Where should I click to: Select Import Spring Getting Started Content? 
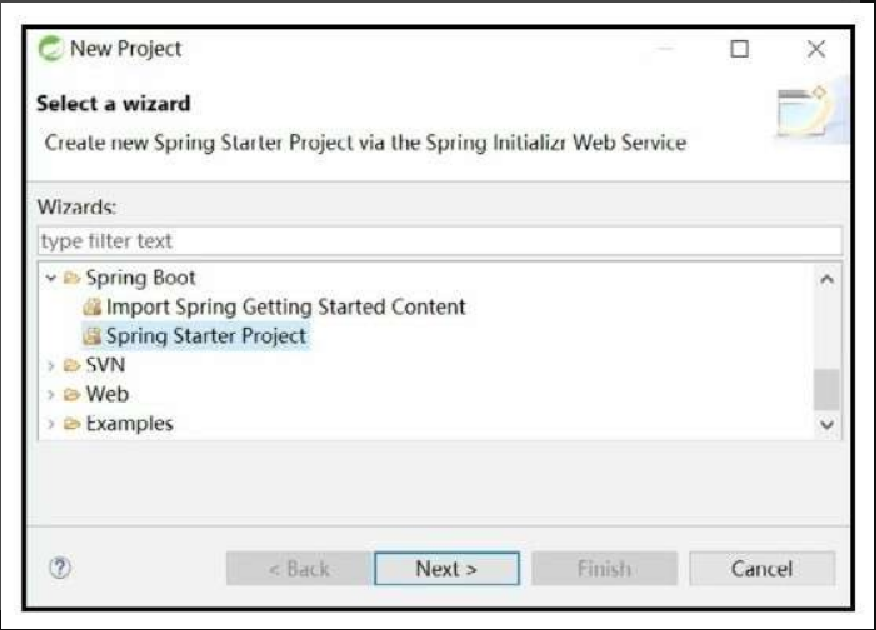[x=285, y=307]
